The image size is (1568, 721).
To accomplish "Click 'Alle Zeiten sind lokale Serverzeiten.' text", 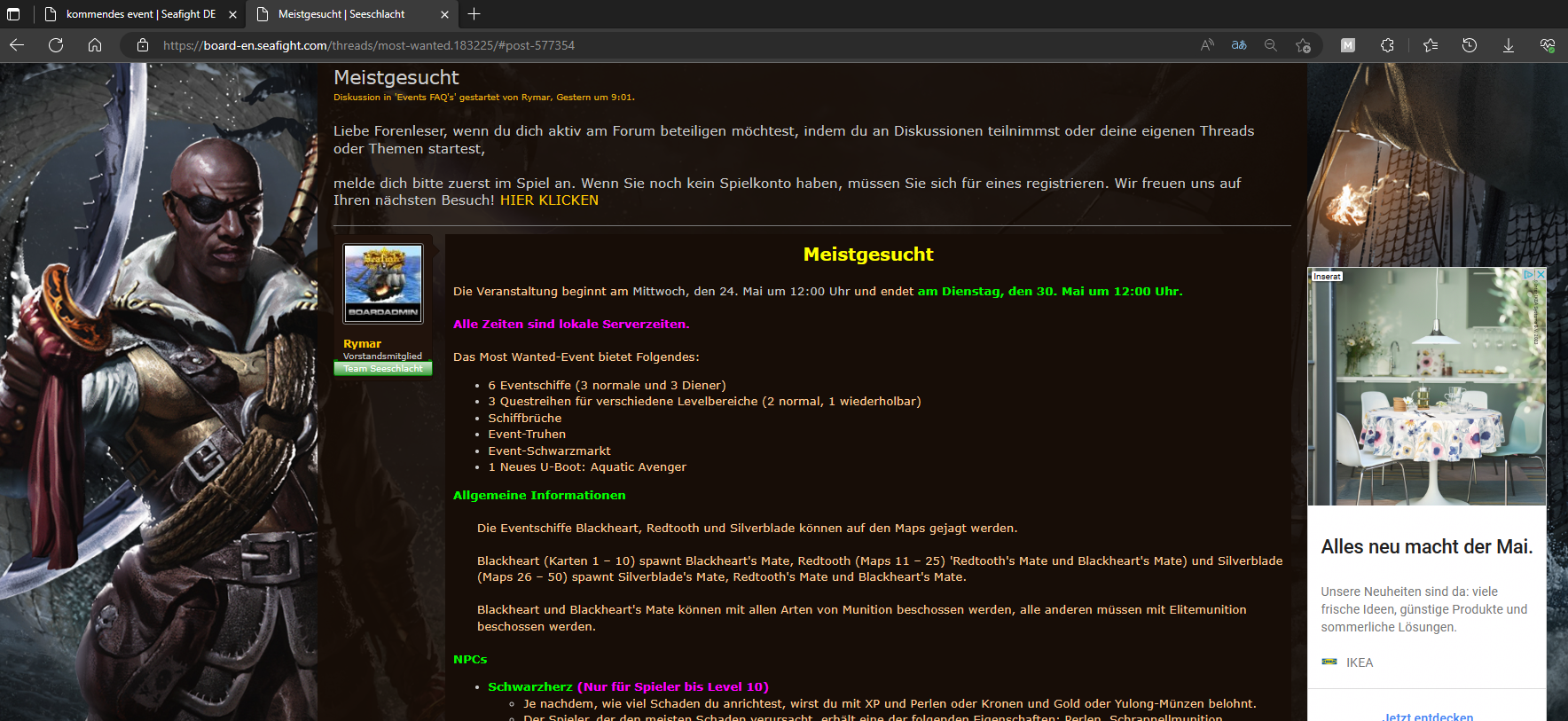I will pos(571,325).
